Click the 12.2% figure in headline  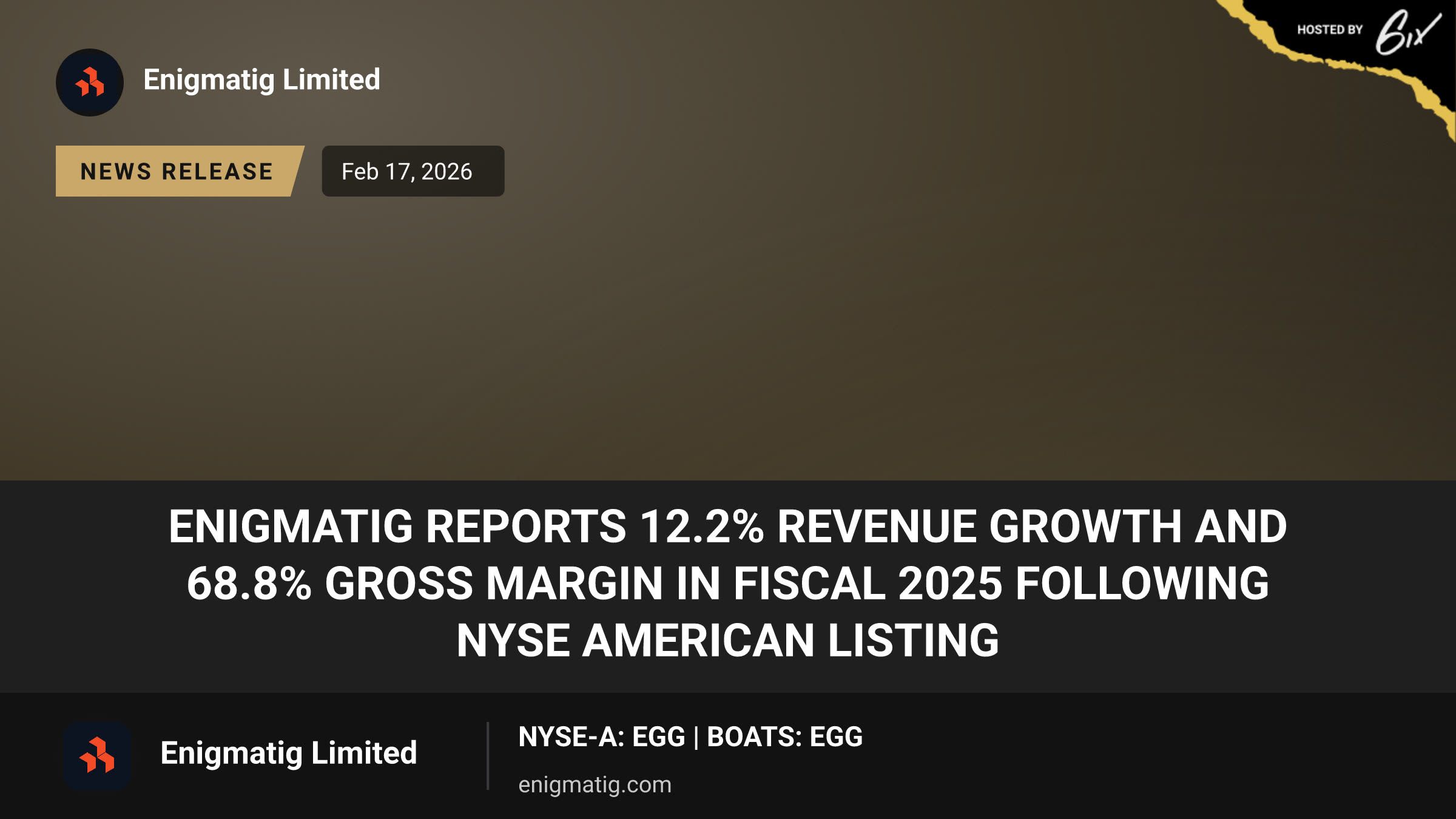tap(702, 526)
